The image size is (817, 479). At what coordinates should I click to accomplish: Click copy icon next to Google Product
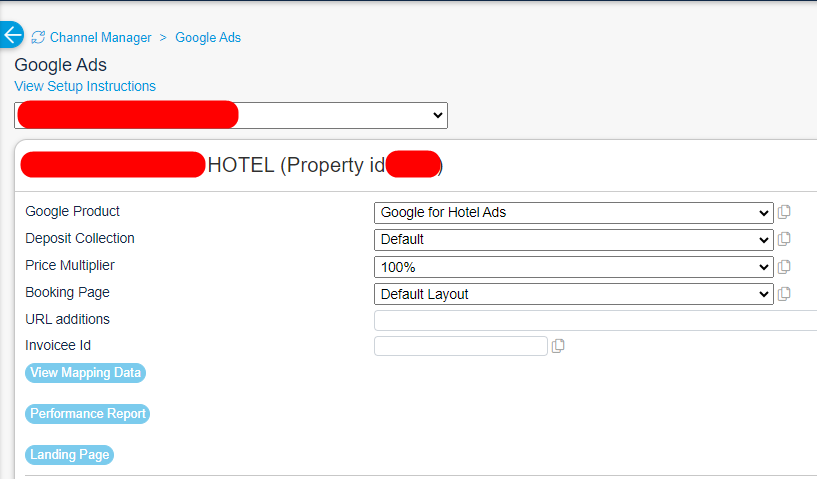coord(784,212)
